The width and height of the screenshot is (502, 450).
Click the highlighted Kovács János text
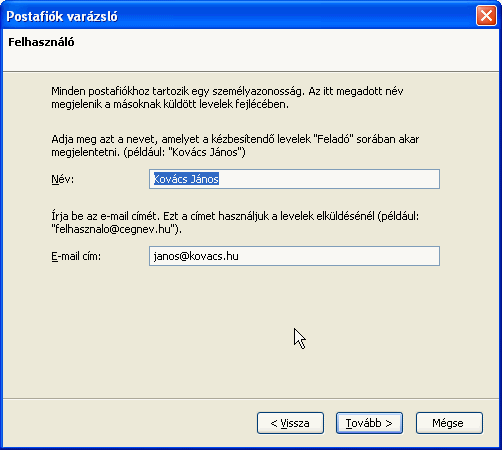(186, 179)
